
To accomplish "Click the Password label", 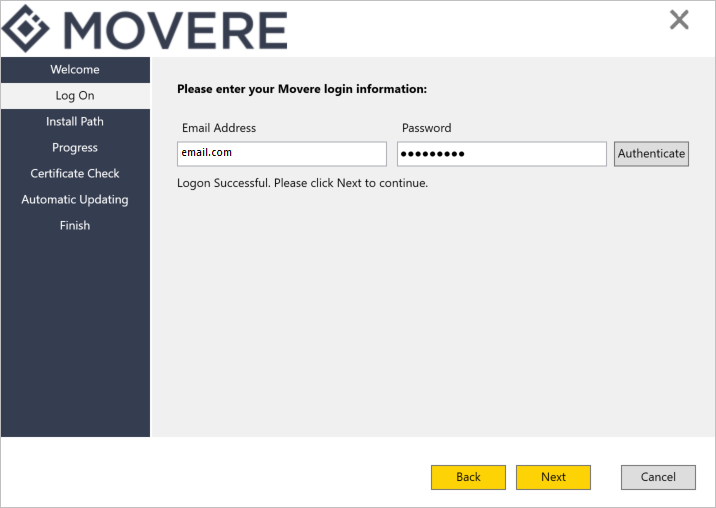I will pos(426,128).
